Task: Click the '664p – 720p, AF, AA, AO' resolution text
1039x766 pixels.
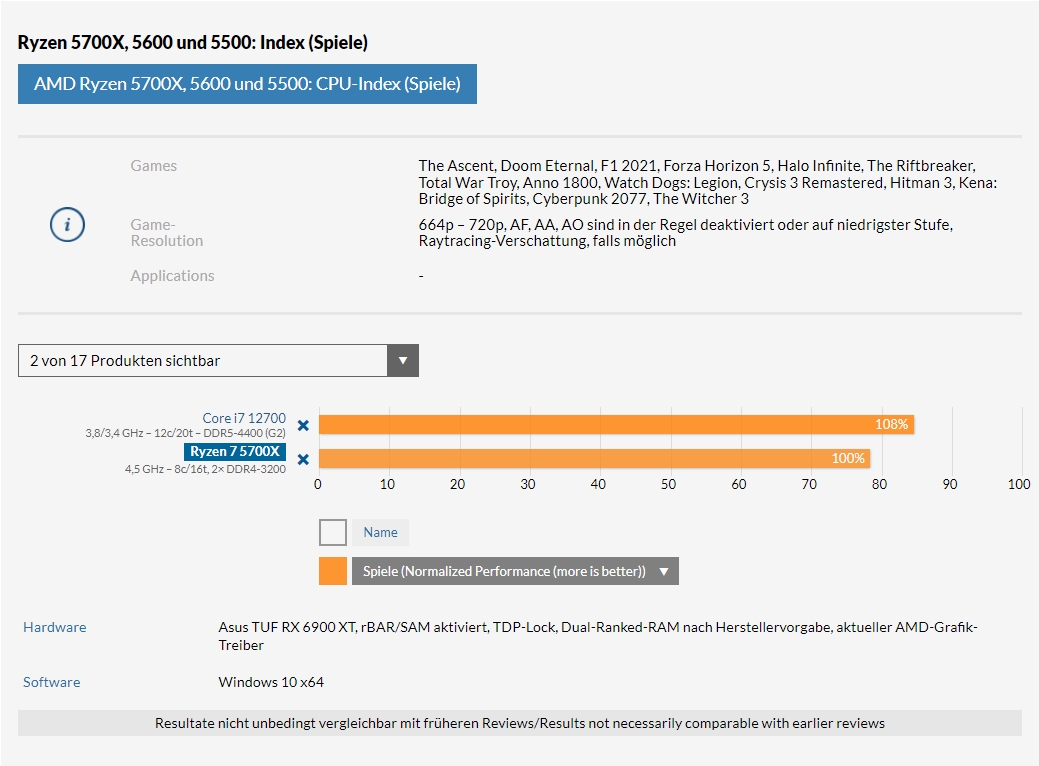Action: [x=686, y=233]
